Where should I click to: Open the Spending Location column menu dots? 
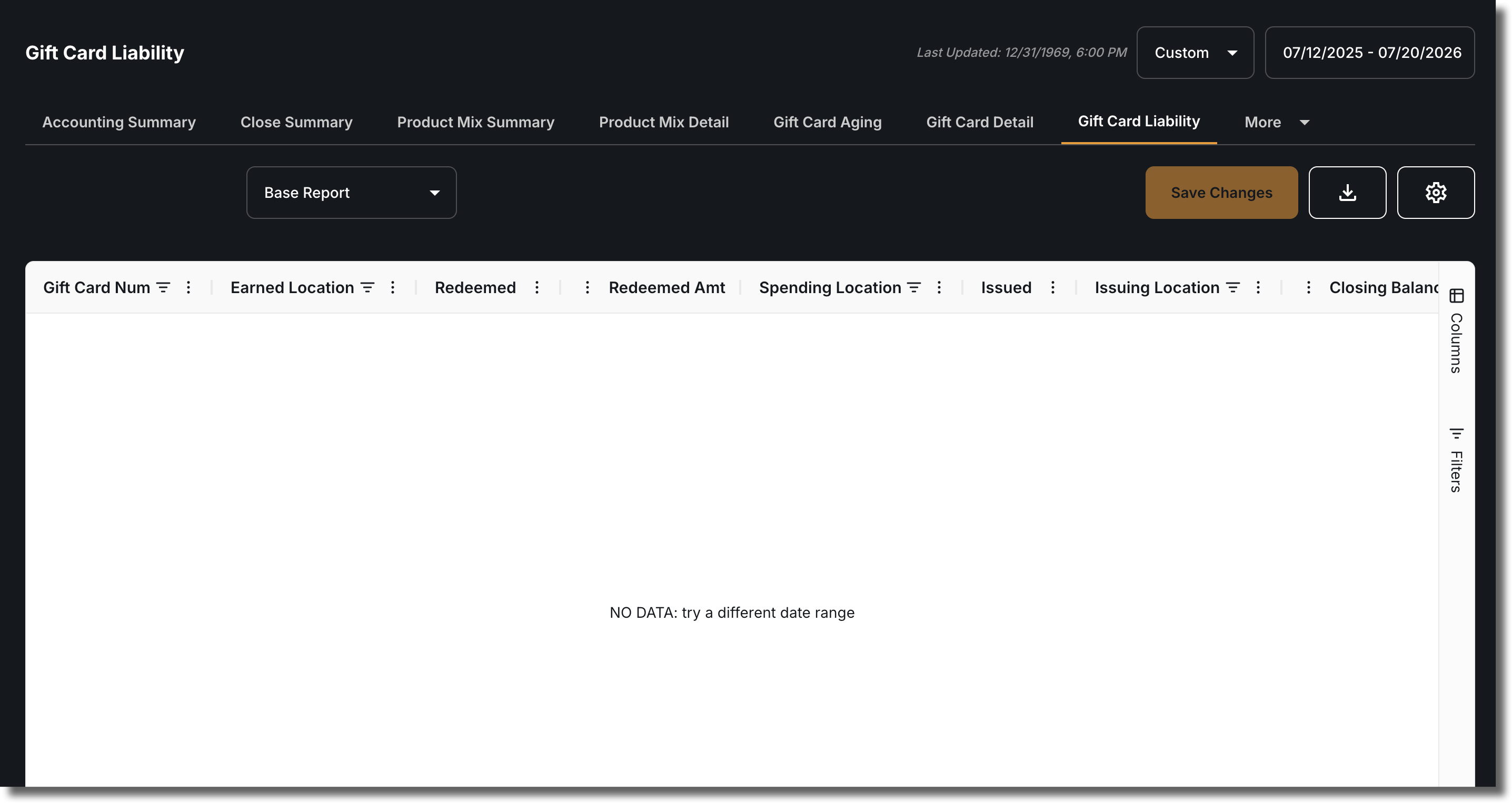939,287
